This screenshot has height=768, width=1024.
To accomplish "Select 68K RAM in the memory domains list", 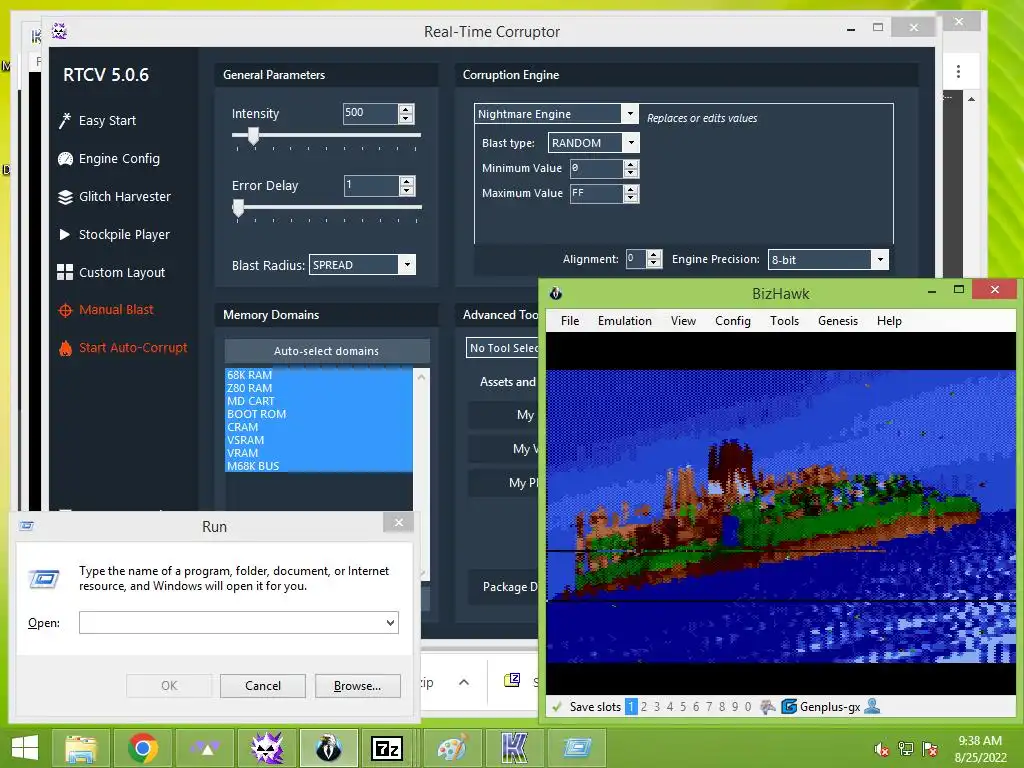I will (318, 375).
